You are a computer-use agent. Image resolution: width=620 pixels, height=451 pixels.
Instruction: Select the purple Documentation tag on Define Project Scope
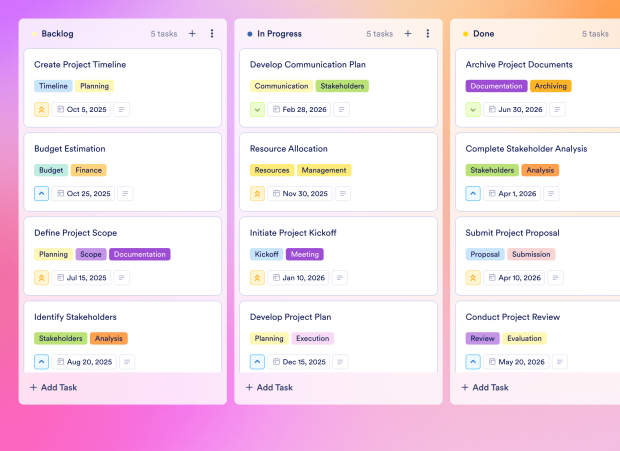tap(139, 254)
